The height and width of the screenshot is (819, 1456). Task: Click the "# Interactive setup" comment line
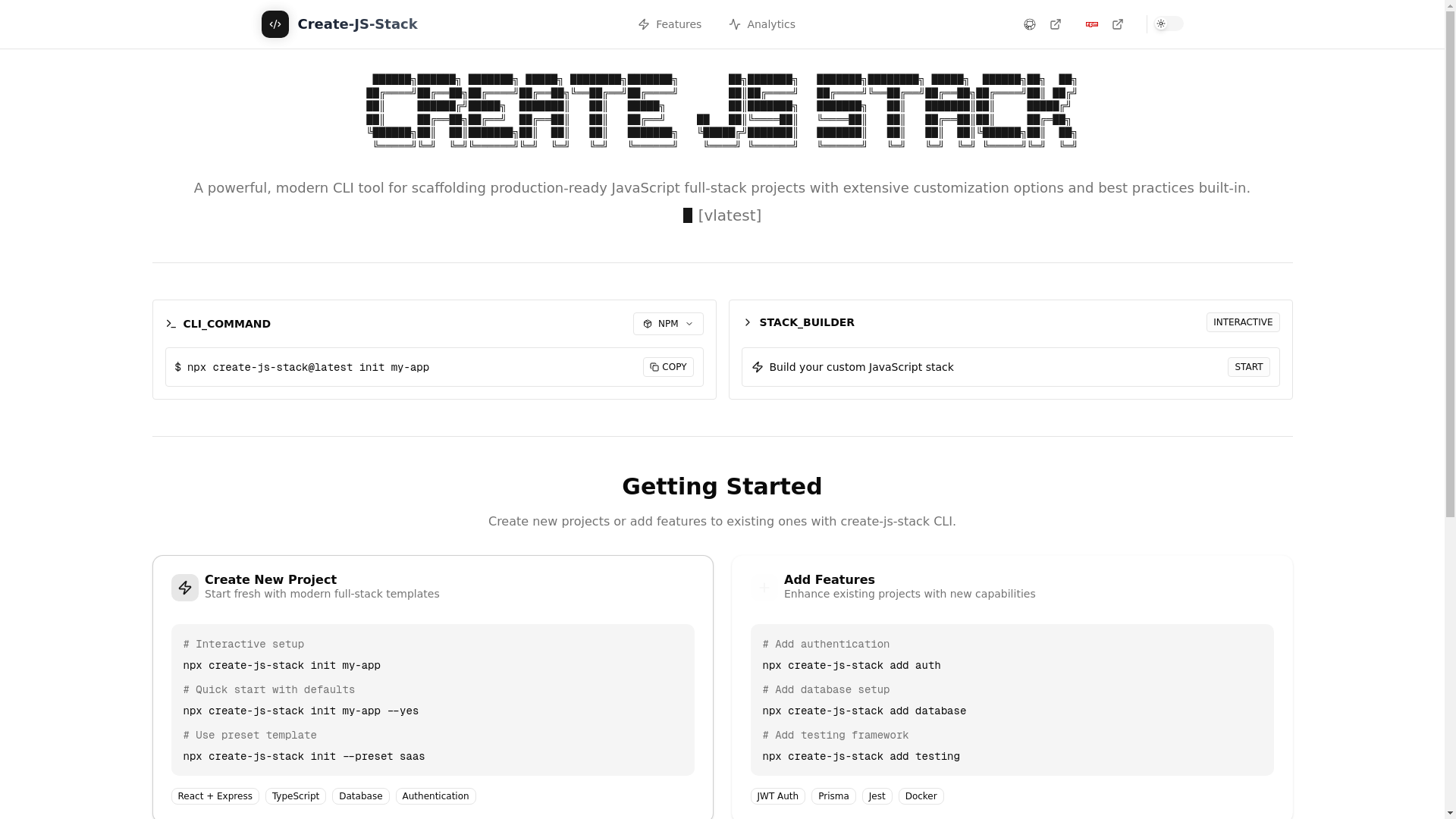tap(243, 645)
